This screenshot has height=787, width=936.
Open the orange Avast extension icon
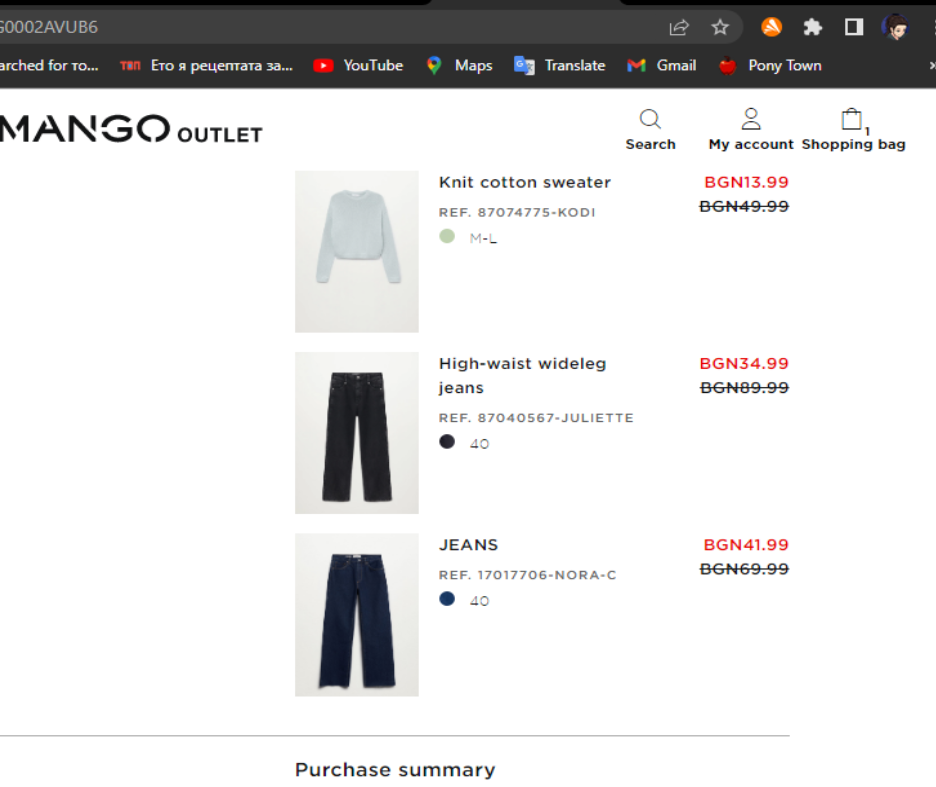[x=772, y=27]
